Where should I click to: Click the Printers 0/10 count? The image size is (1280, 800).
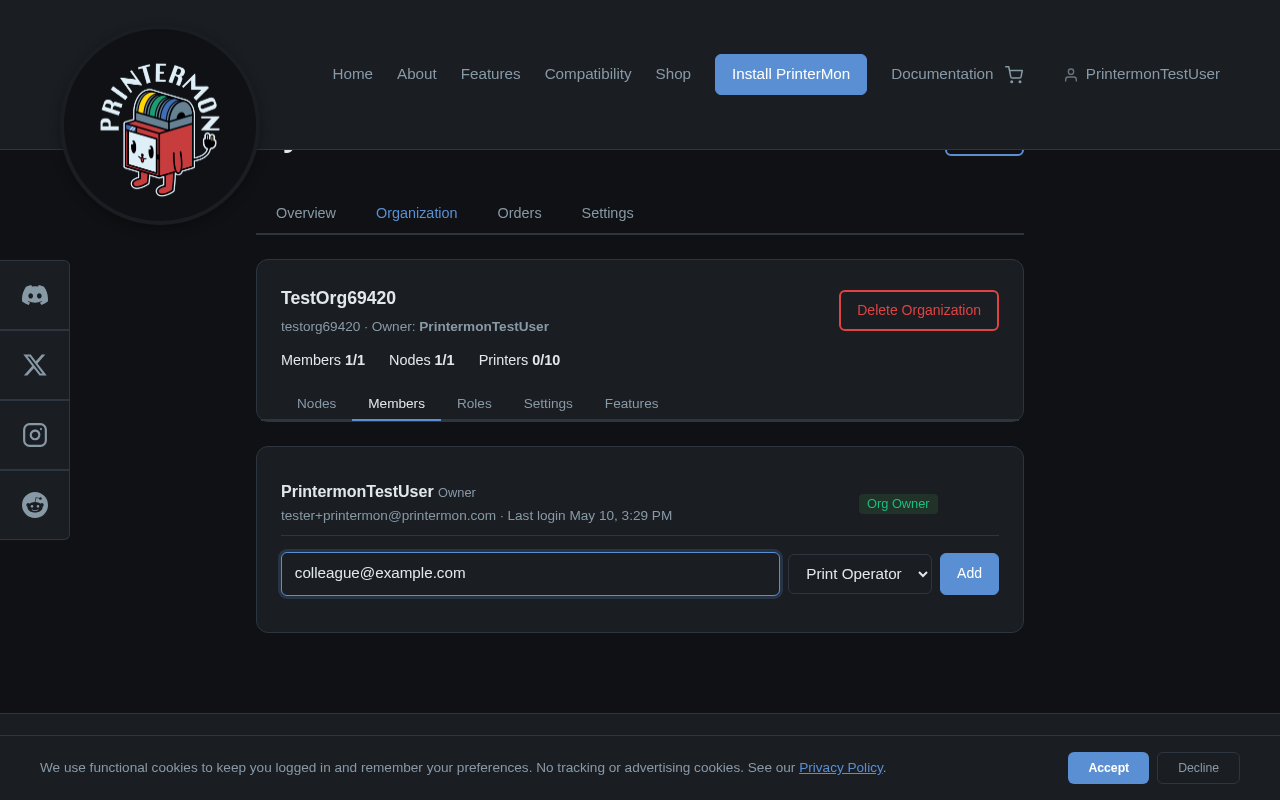[x=519, y=360]
